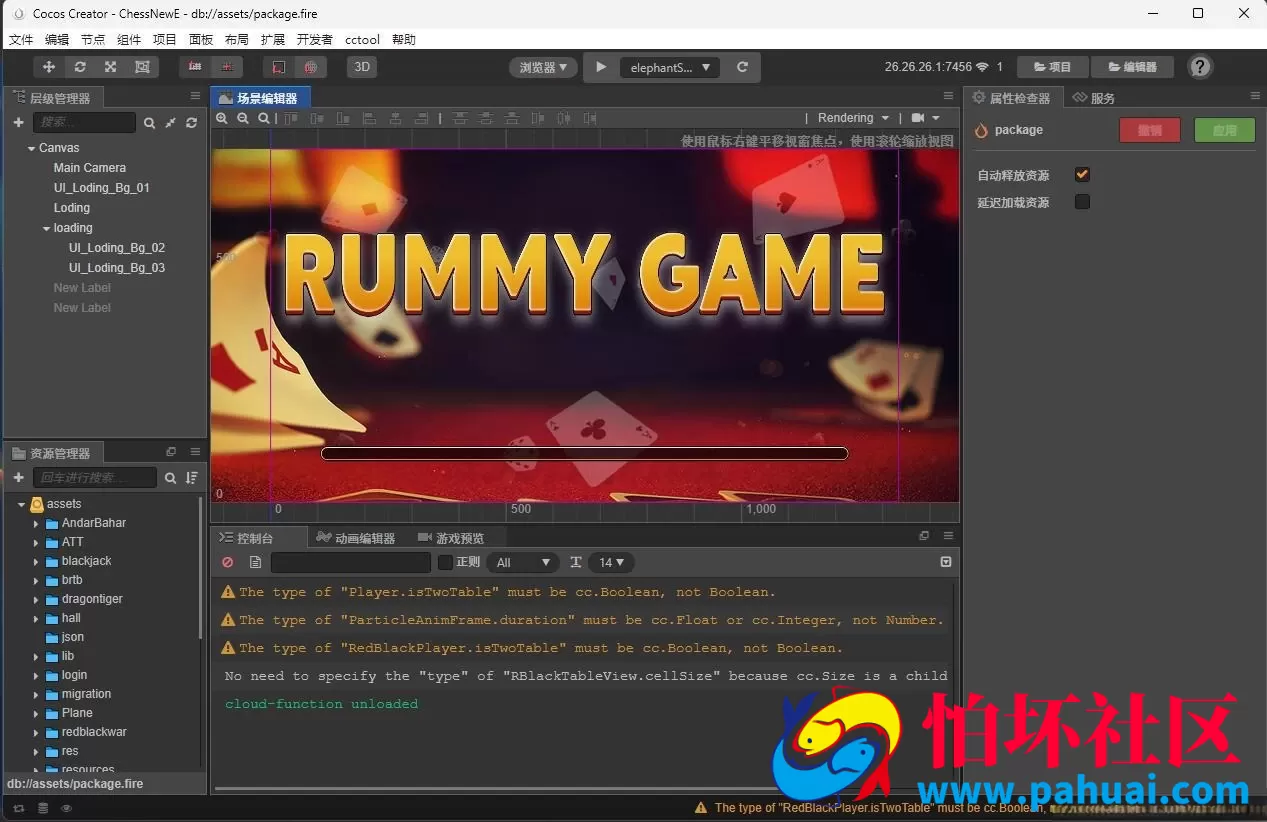The height and width of the screenshot is (822, 1267).
Task: Switch to the 服务 services tab
Action: coord(1093,98)
